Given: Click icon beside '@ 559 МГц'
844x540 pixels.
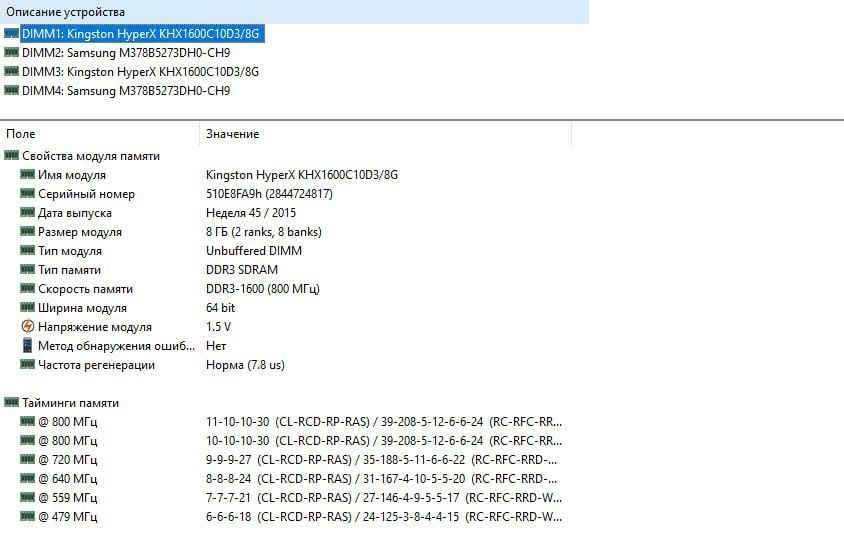Looking at the screenshot, I should coord(27,497).
